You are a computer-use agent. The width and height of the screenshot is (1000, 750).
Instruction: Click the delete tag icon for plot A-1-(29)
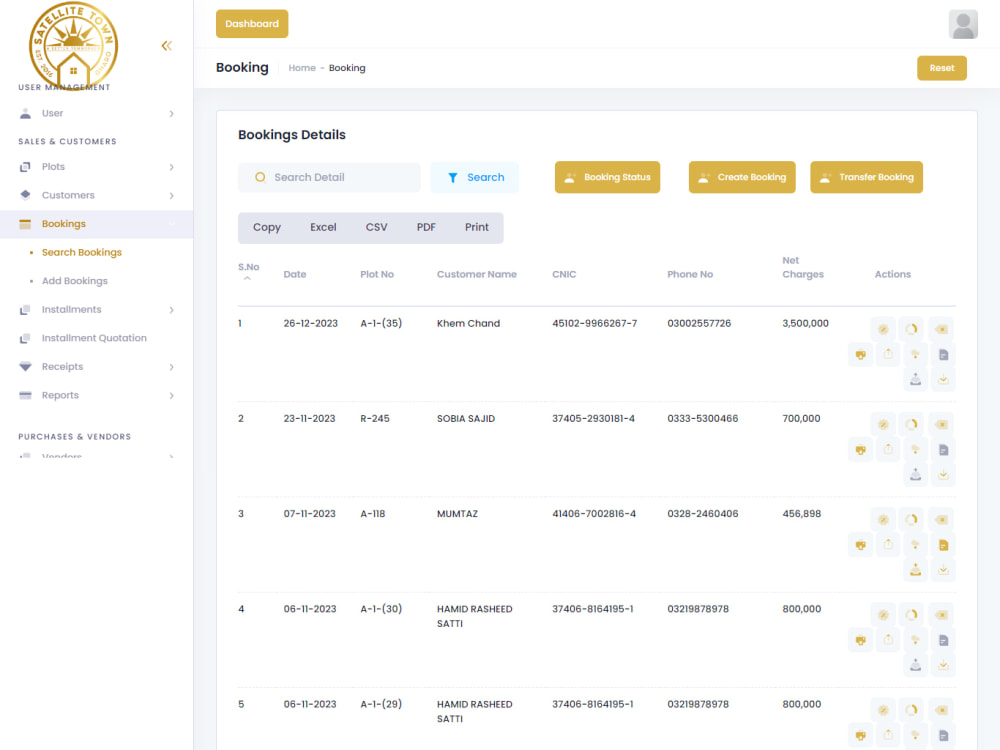click(x=941, y=710)
